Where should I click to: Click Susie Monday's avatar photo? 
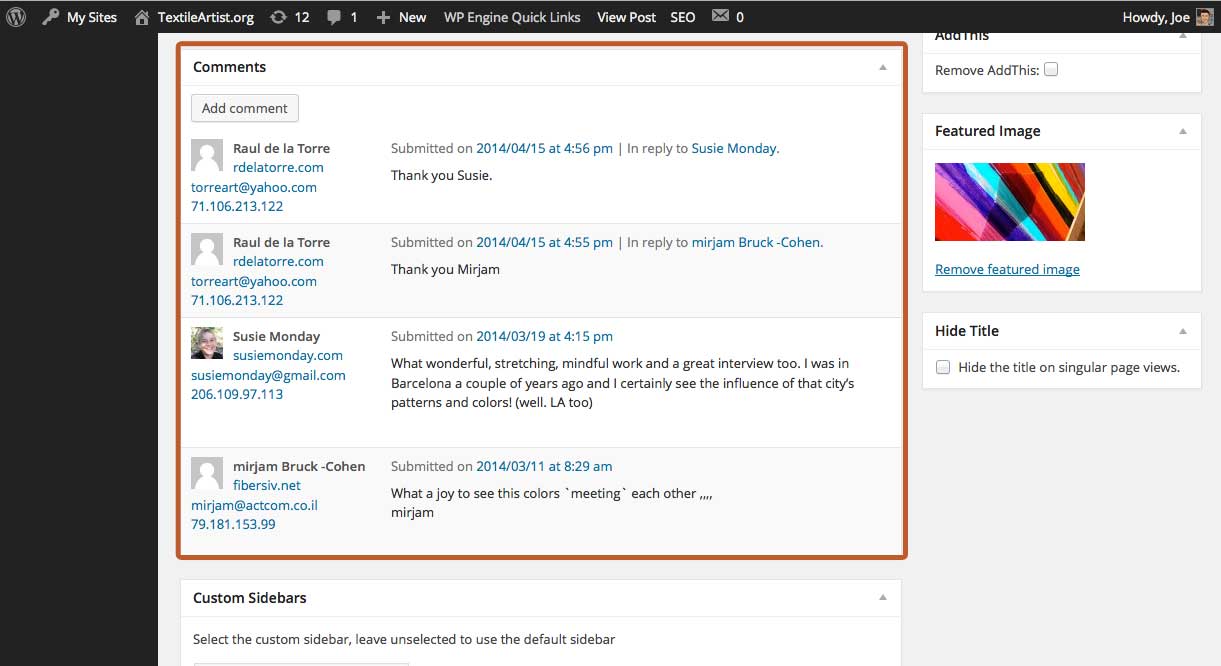click(x=207, y=343)
